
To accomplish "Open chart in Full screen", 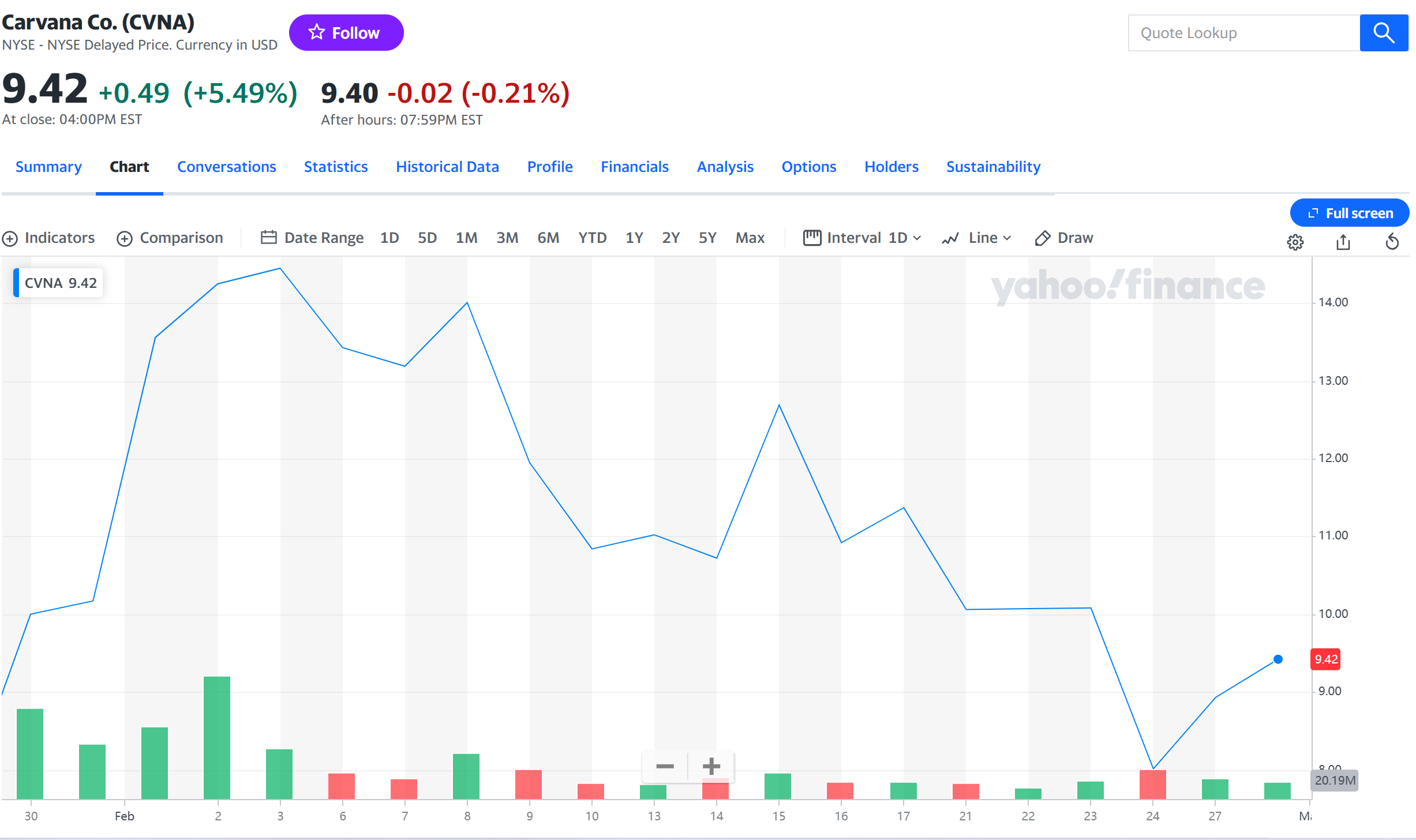I will (x=1349, y=213).
